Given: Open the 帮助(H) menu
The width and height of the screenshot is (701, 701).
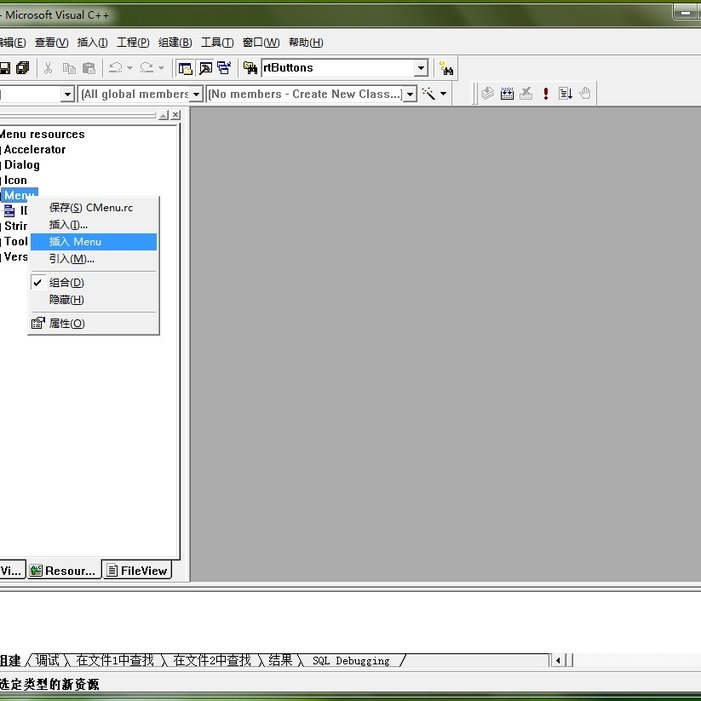Looking at the screenshot, I should (306, 42).
